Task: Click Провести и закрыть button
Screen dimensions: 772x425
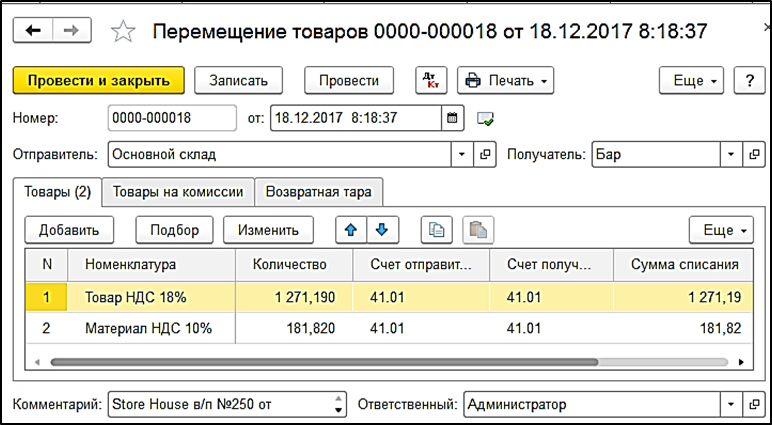Action: [x=98, y=80]
